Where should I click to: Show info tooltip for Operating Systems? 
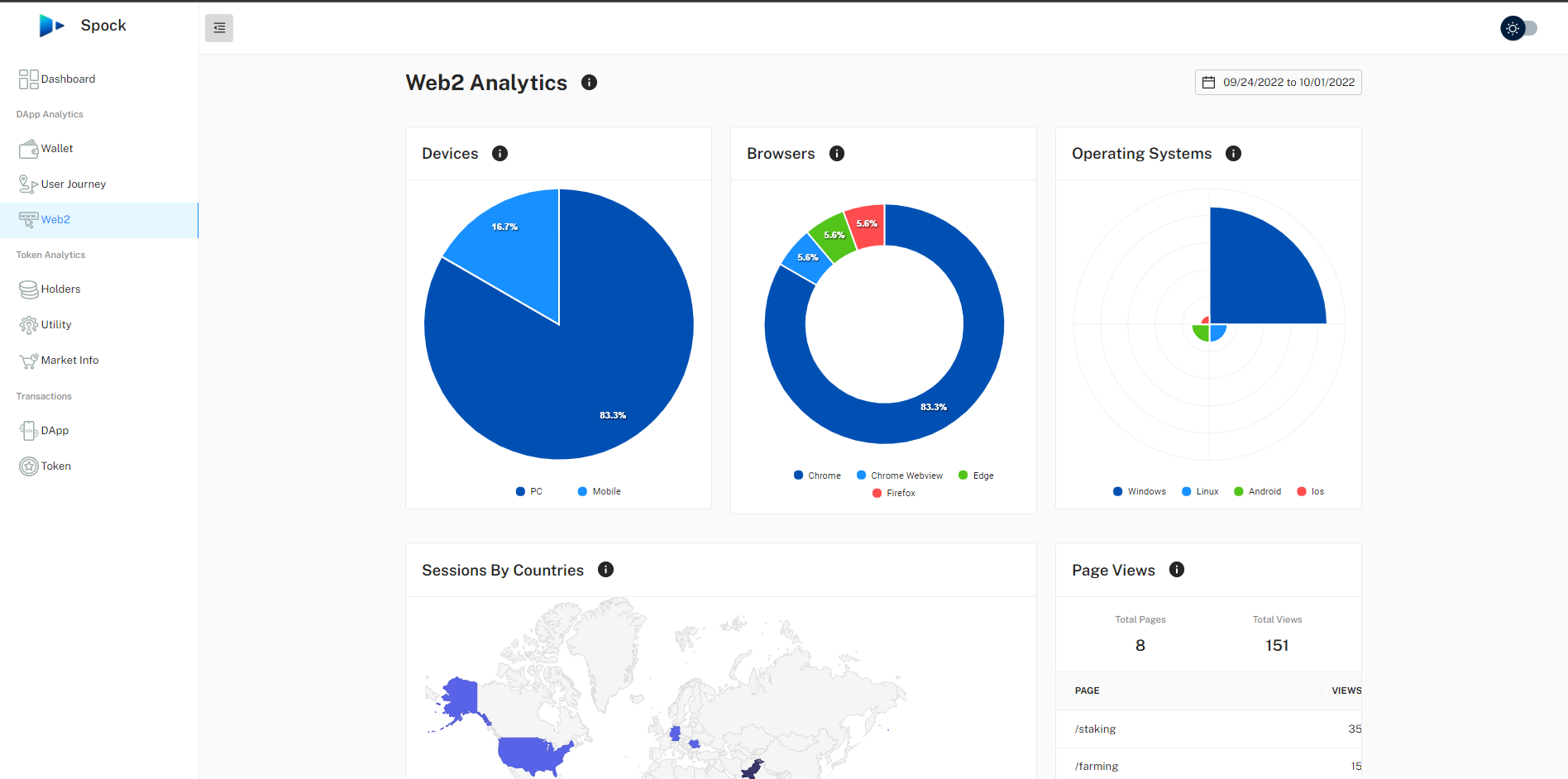point(1233,154)
